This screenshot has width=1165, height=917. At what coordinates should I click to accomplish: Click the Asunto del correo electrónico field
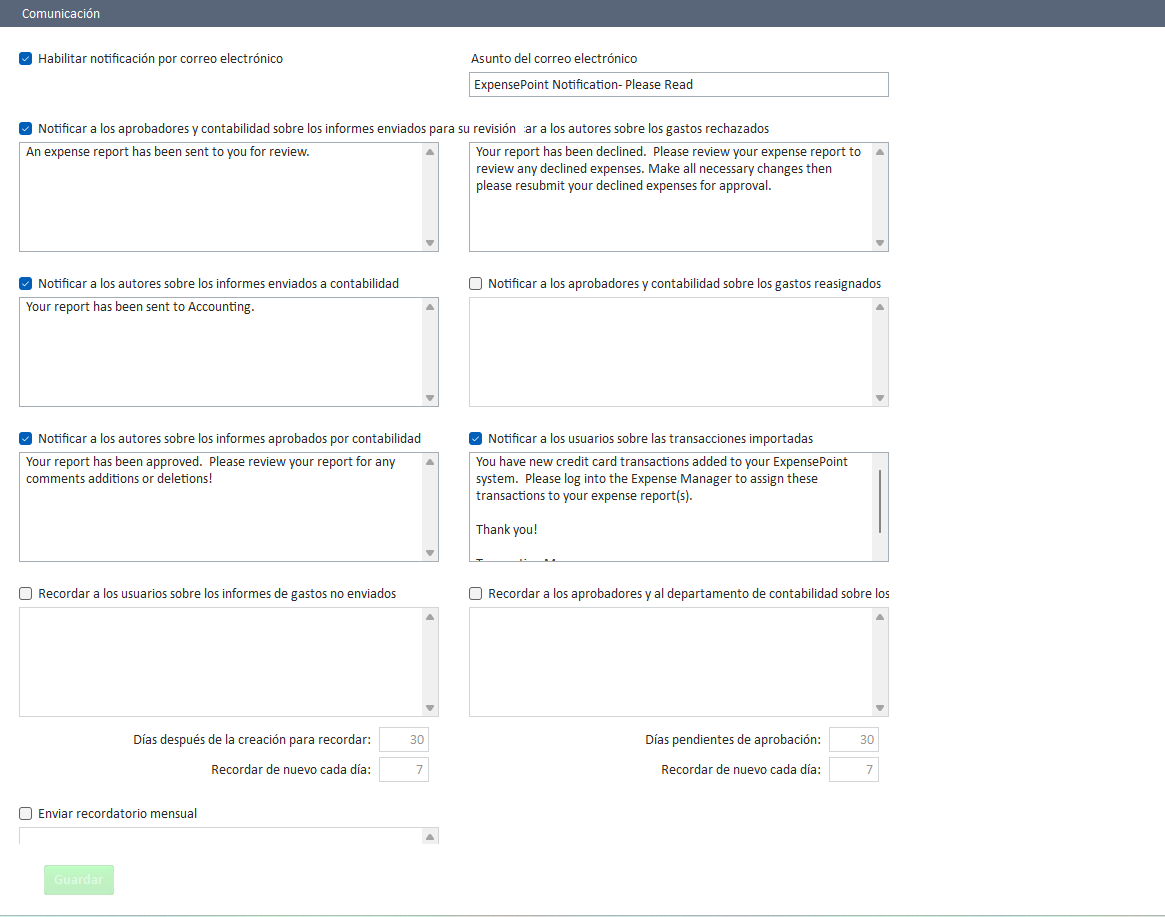678,85
